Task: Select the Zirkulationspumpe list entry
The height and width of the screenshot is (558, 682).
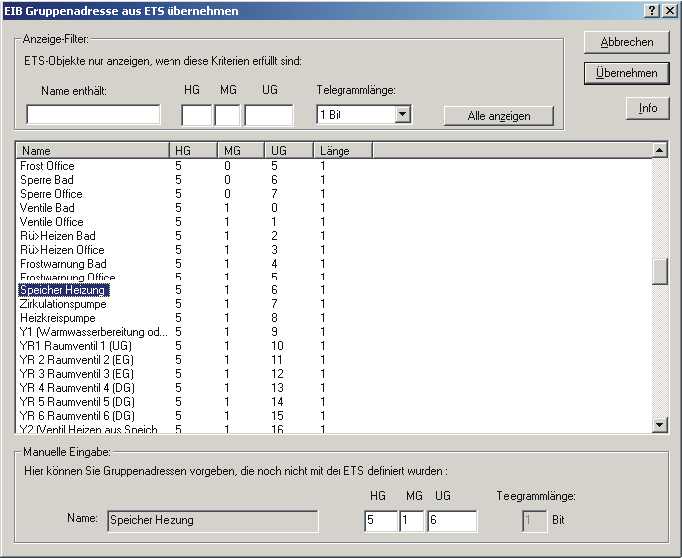Action: coord(56,304)
